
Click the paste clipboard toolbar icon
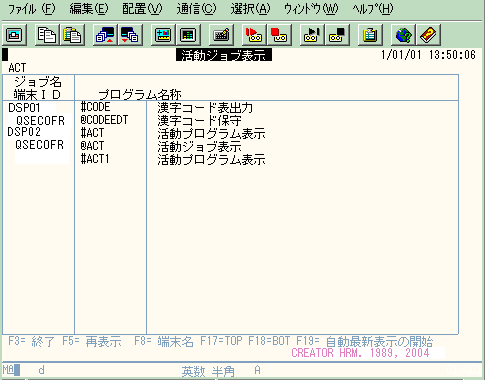(x=72, y=35)
